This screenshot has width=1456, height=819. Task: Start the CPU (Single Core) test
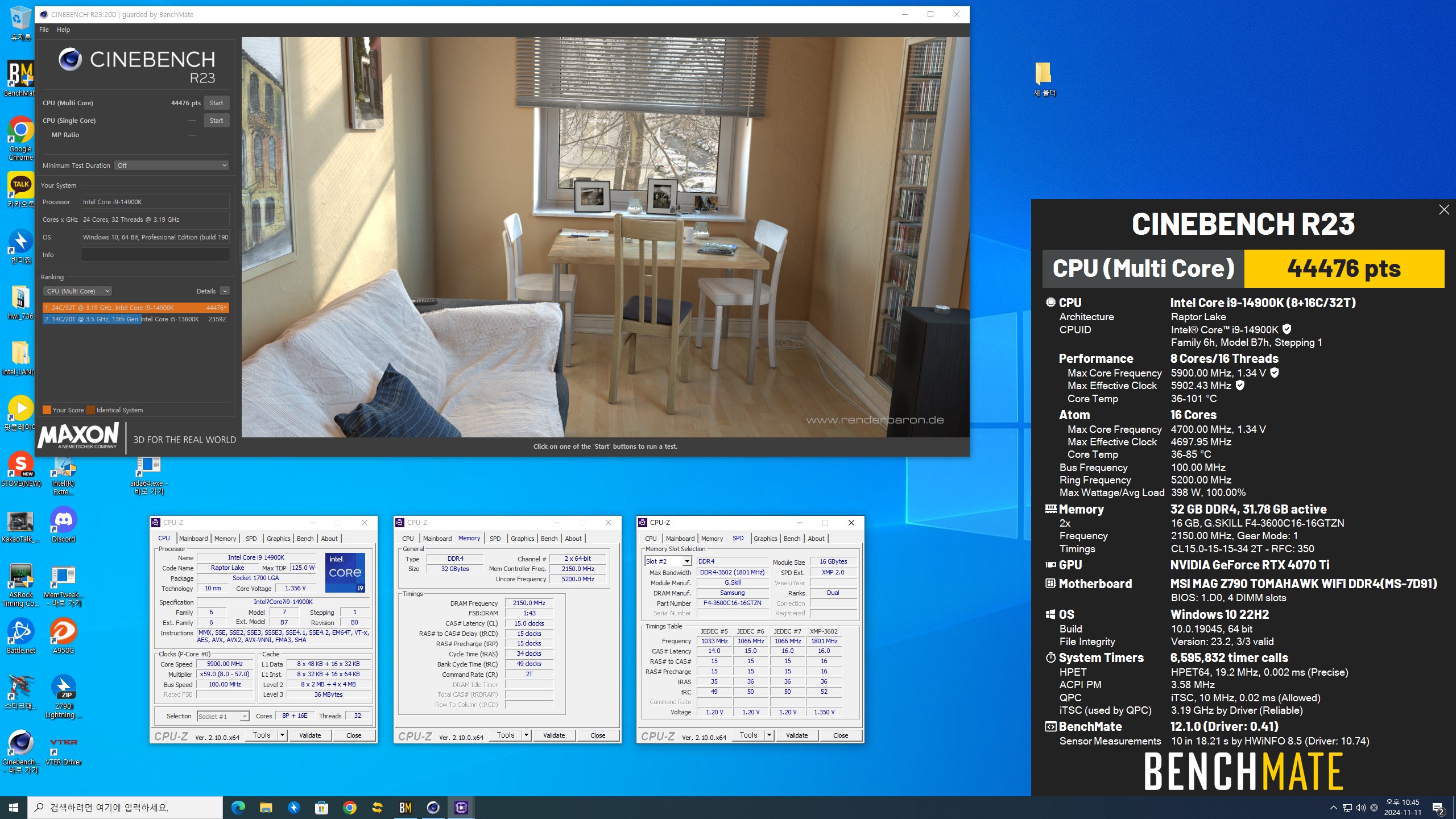pos(216,121)
